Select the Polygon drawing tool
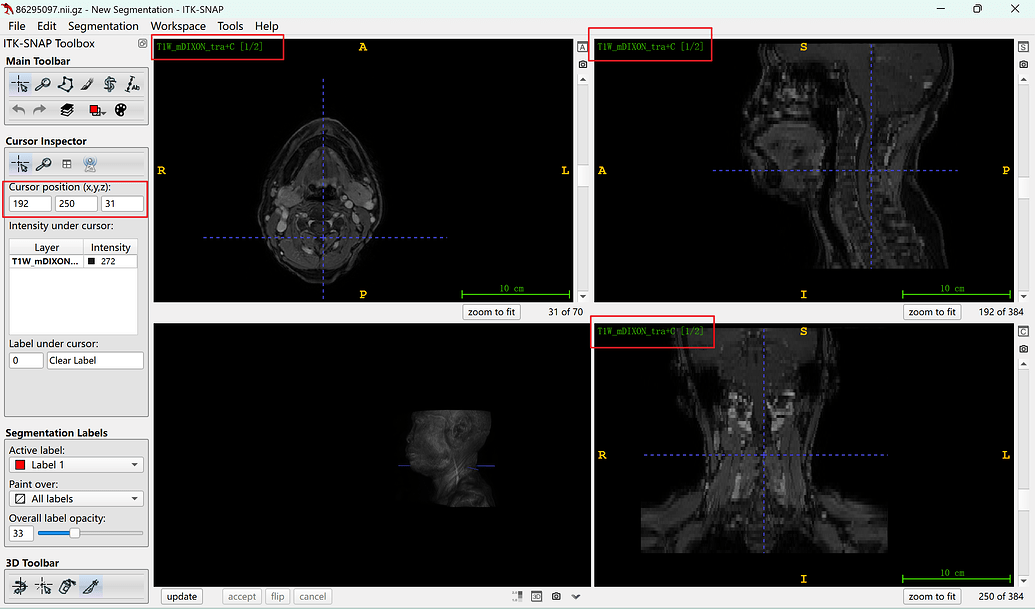This screenshot has width=1035, height=609. [x=64, y=84]
